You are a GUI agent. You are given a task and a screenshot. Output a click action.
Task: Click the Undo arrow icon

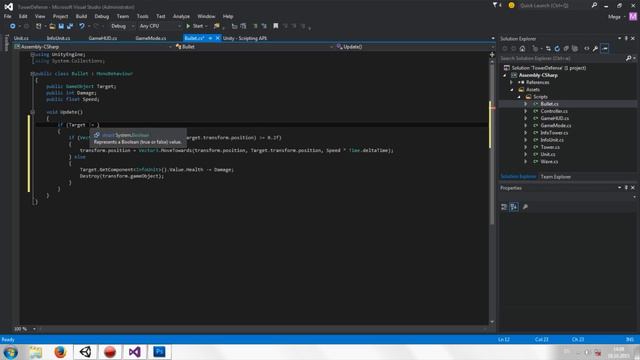82,26
